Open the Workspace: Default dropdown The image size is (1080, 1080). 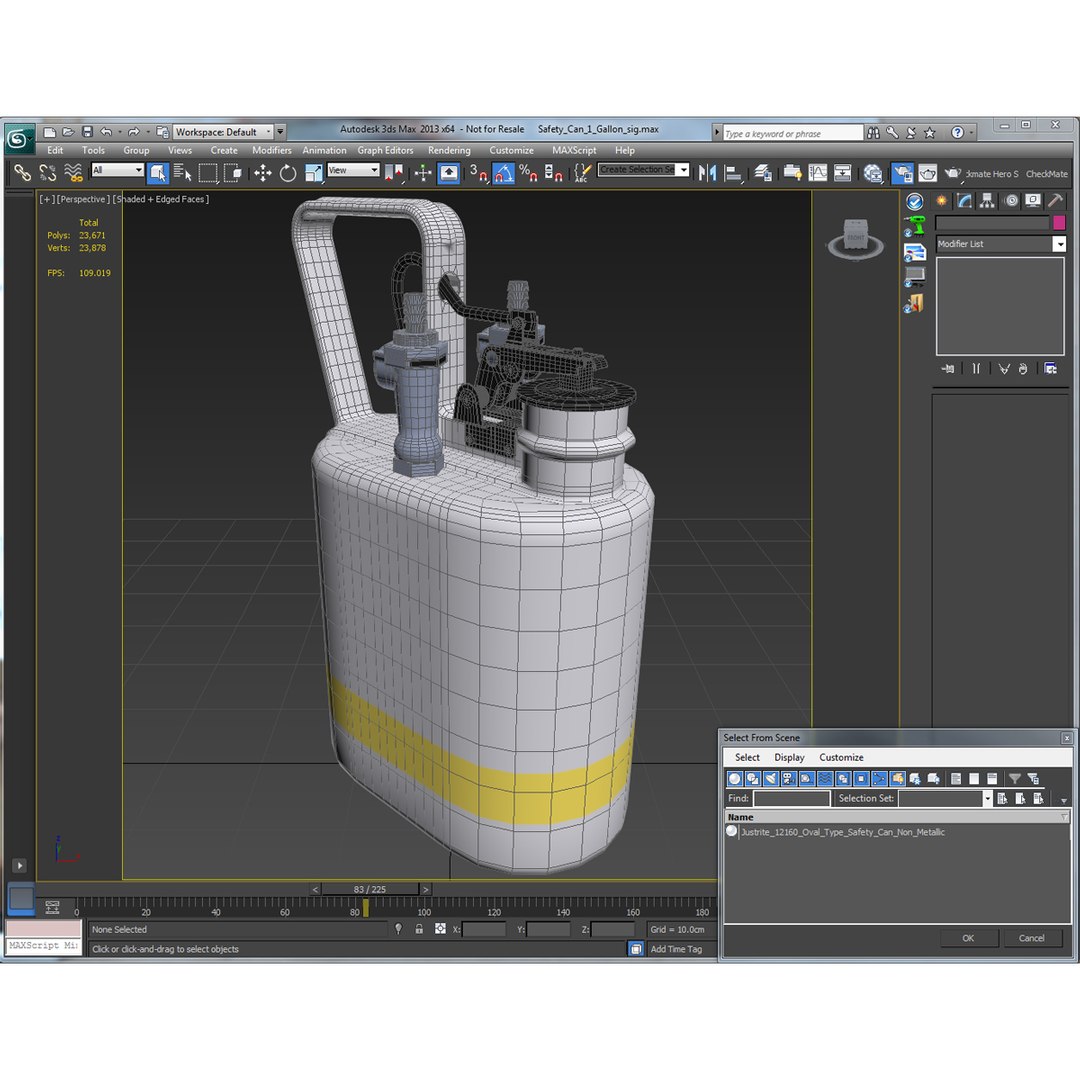point(222,132)
